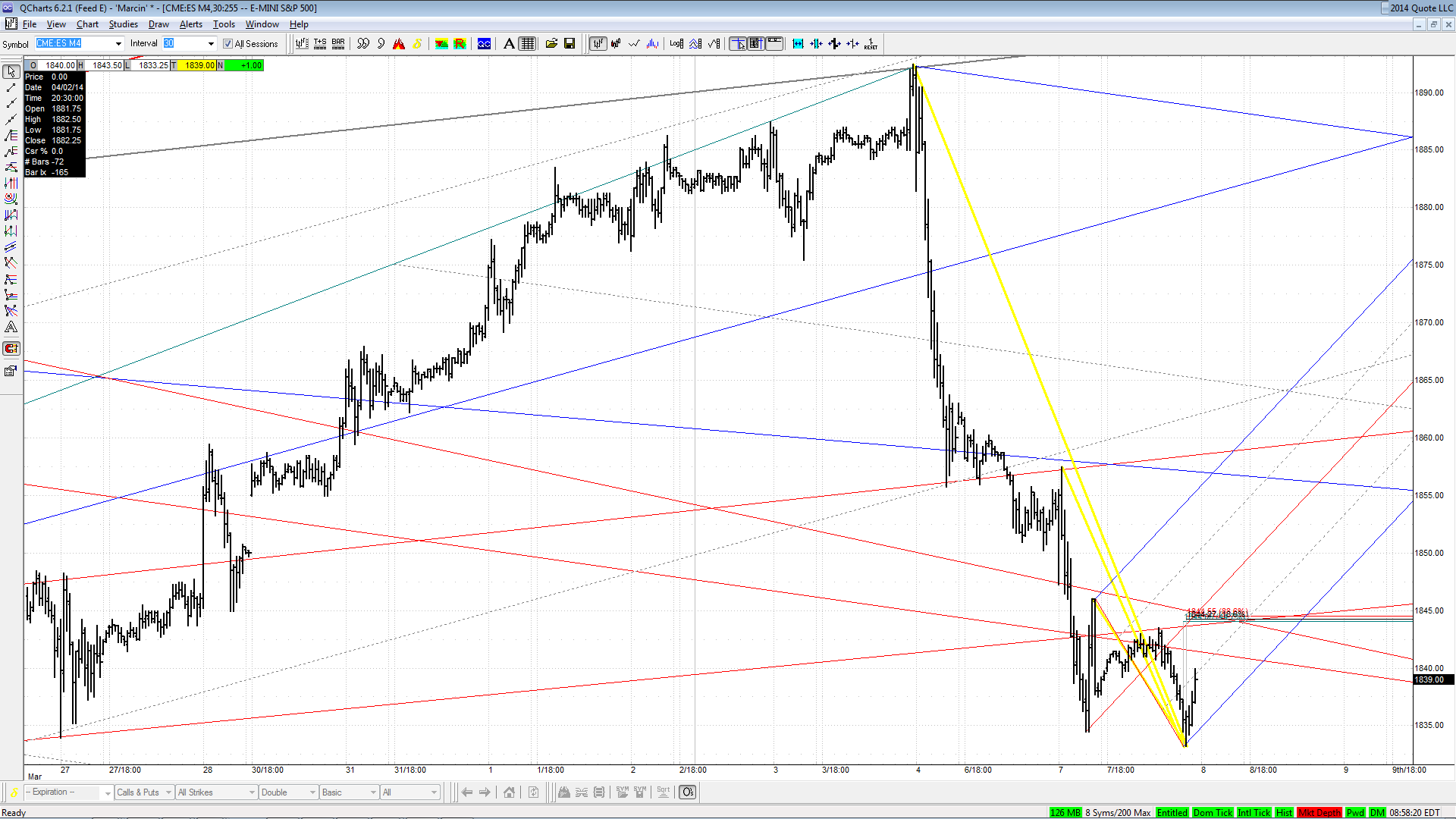Switch to candlestick chart style icon
This screenshot has height=819, width=1456.
click(616, 44)
